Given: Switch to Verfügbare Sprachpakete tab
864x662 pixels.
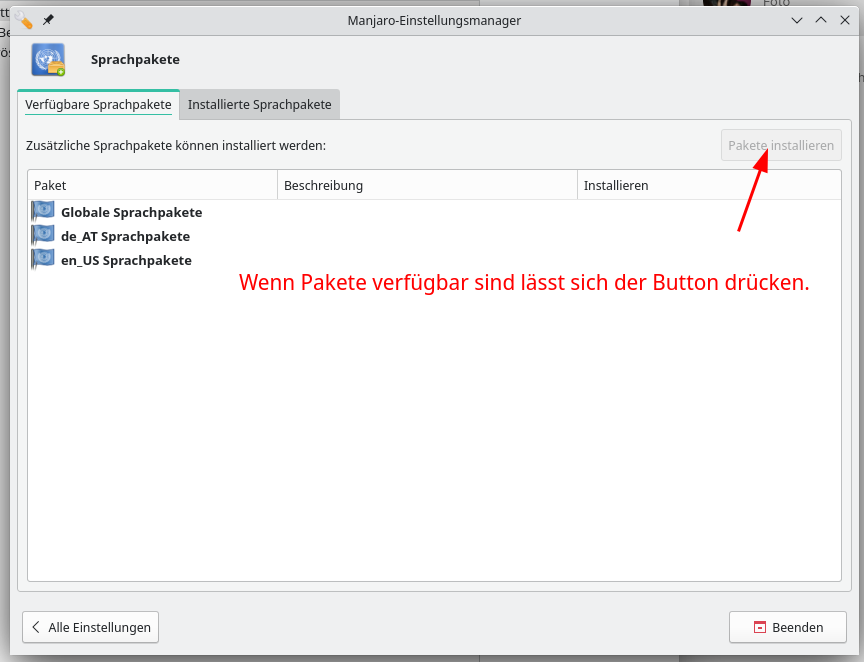Looking at the screenshot, I should point(98,105).
